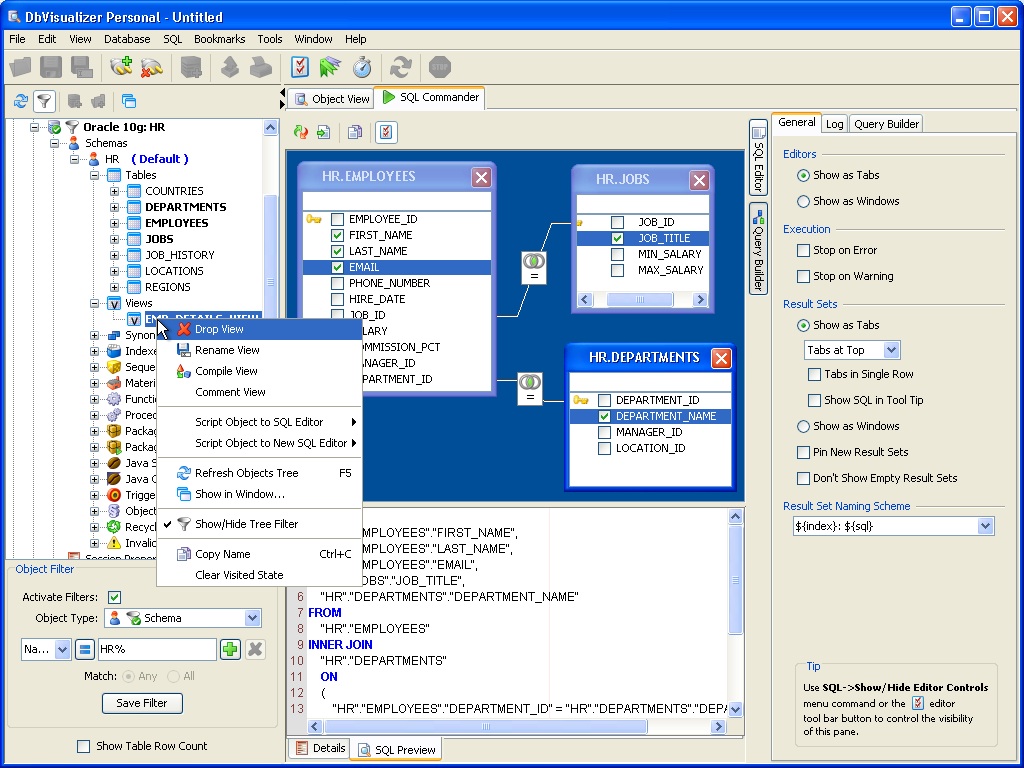1024x768 pixels.
Task: Click the HR% filter text field
Action: (156, 649)
